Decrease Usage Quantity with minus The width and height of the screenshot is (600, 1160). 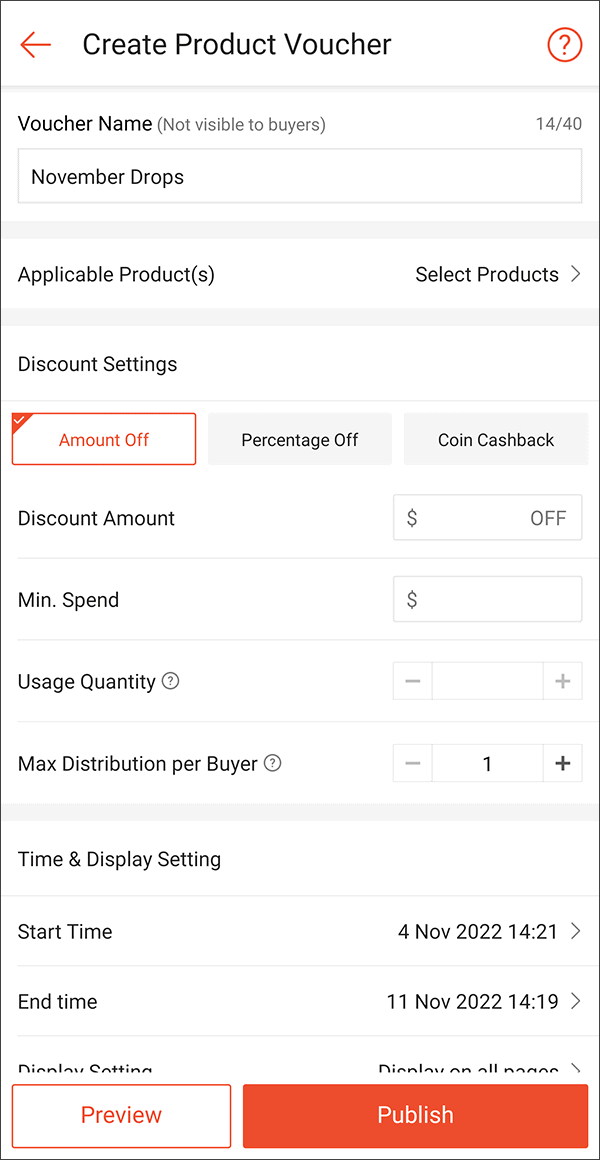pos(413,682)
